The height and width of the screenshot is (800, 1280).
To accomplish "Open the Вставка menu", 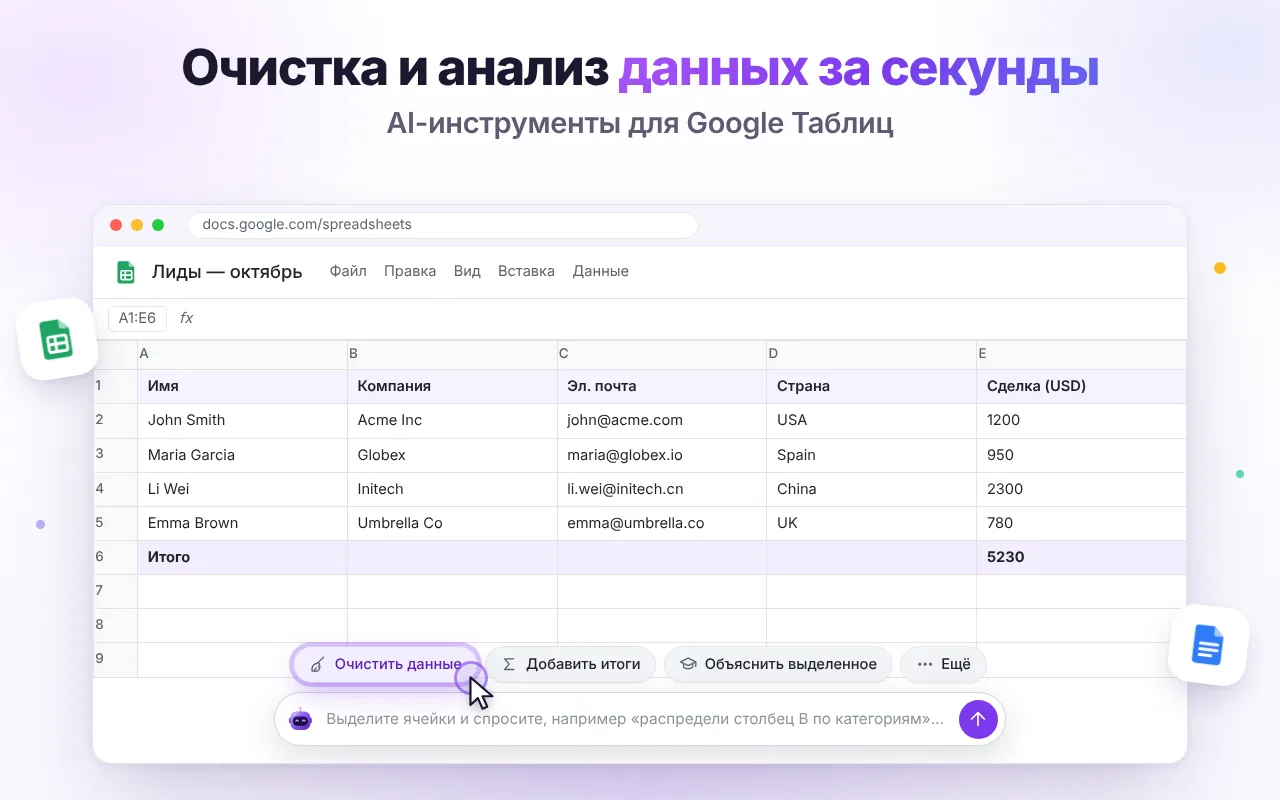I will pyautogui.click(x=526, y=271).
